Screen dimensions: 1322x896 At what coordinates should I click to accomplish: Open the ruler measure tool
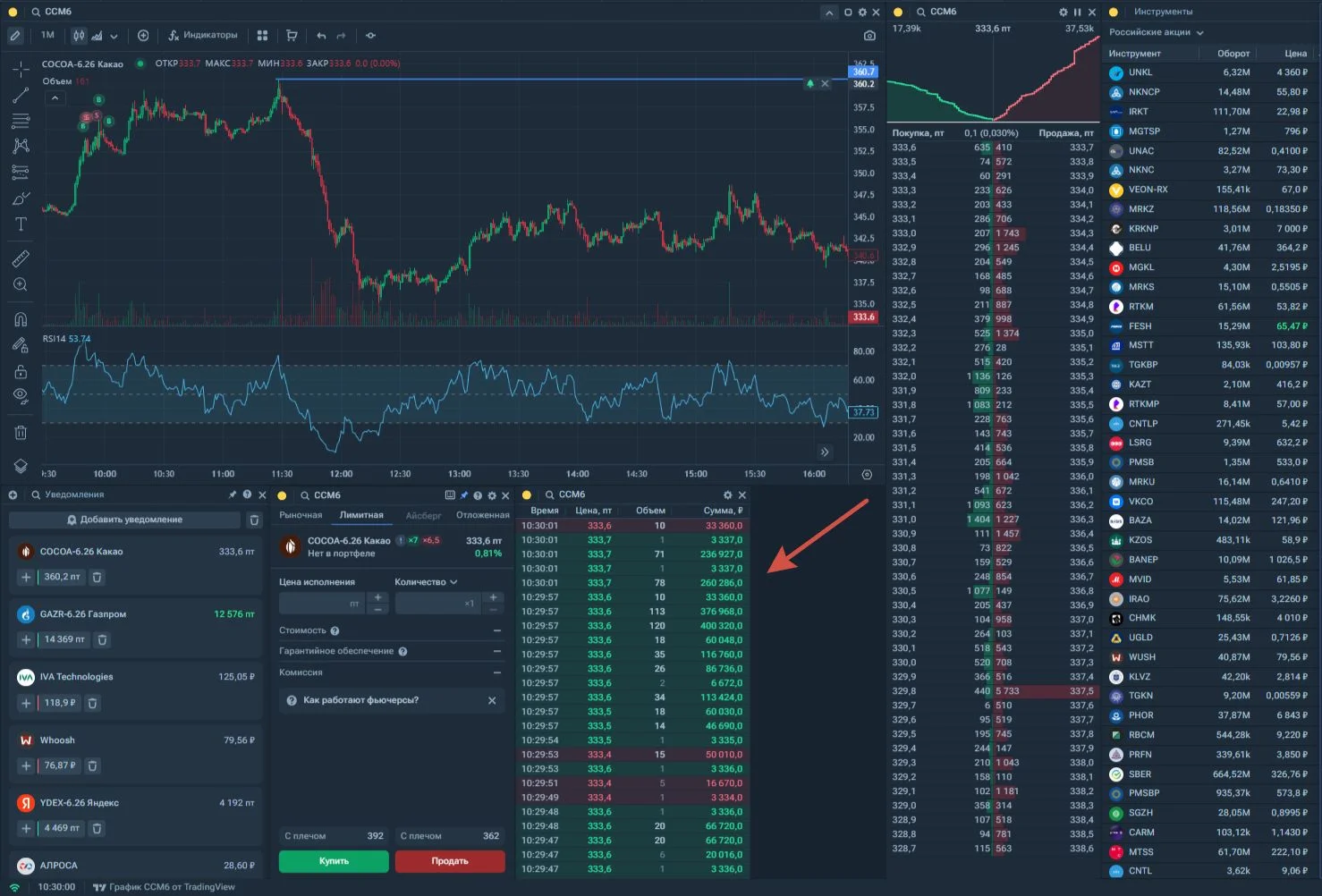(21, 258)
